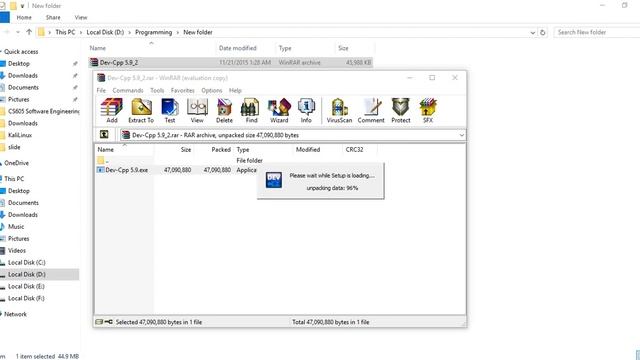Select Network in navigation pane
Viewport: 640px width, 360px height.
[x=15, y=314]
